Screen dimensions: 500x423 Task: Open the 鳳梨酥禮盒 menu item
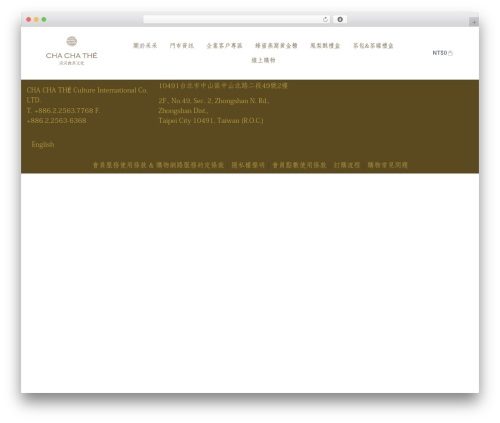(325, 46)
